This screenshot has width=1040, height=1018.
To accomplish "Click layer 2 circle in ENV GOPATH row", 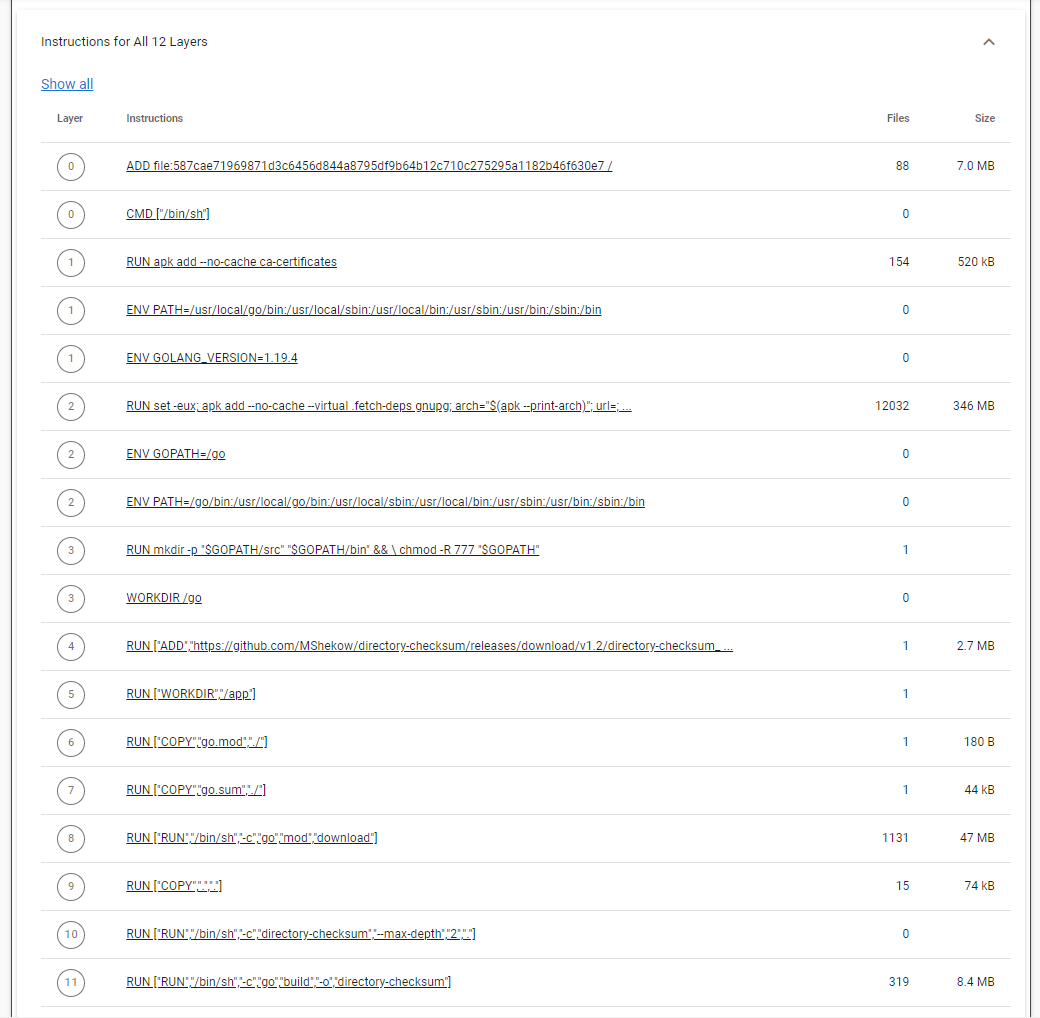I will 71,454.
